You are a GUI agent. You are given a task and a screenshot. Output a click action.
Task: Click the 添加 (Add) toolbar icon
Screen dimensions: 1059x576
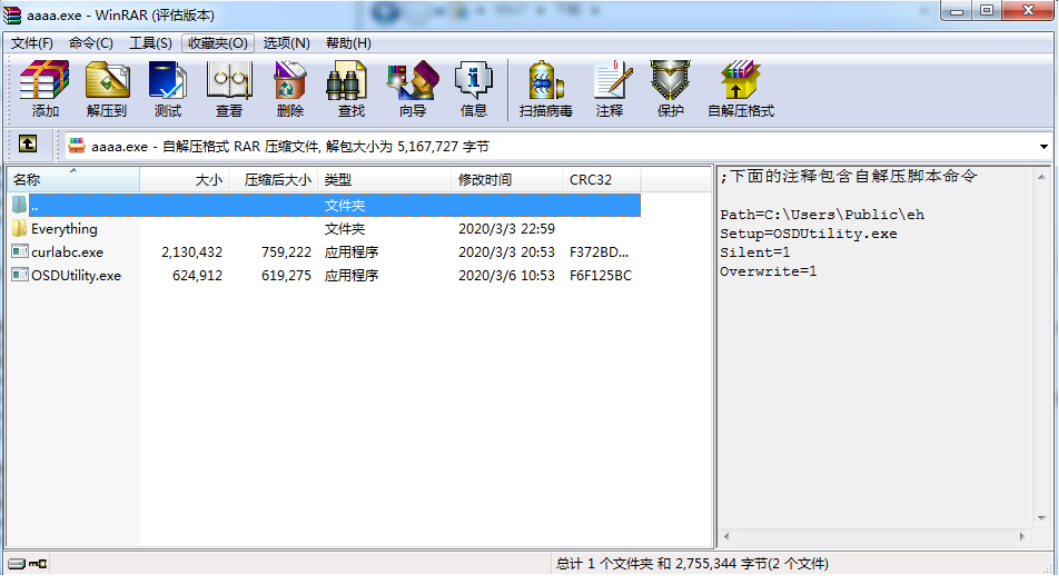[x=45, y=81]
